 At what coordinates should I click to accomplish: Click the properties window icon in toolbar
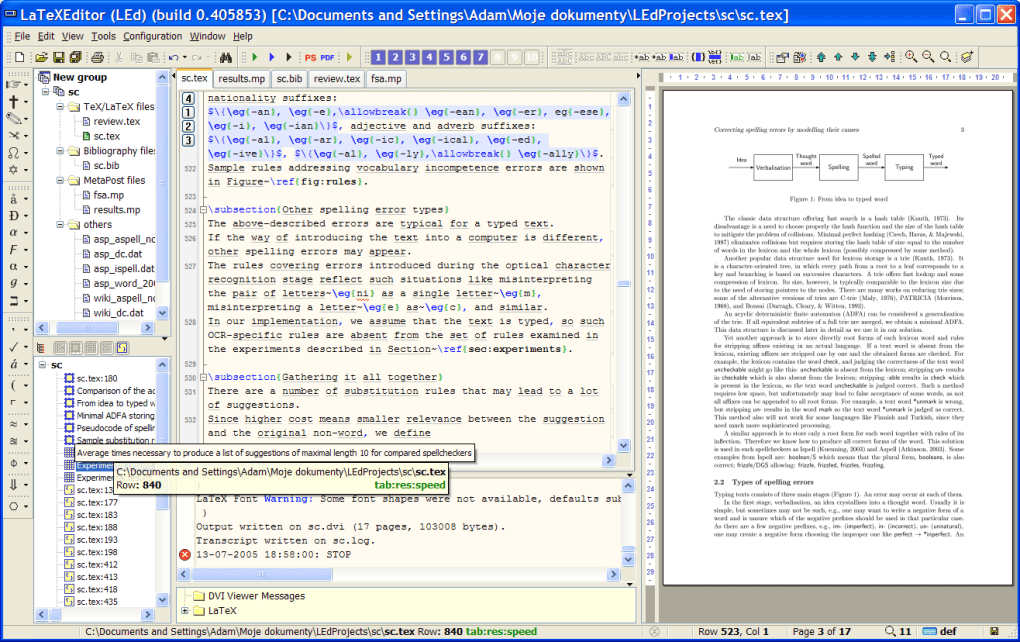pyautogui.click(x=782, y=57)
